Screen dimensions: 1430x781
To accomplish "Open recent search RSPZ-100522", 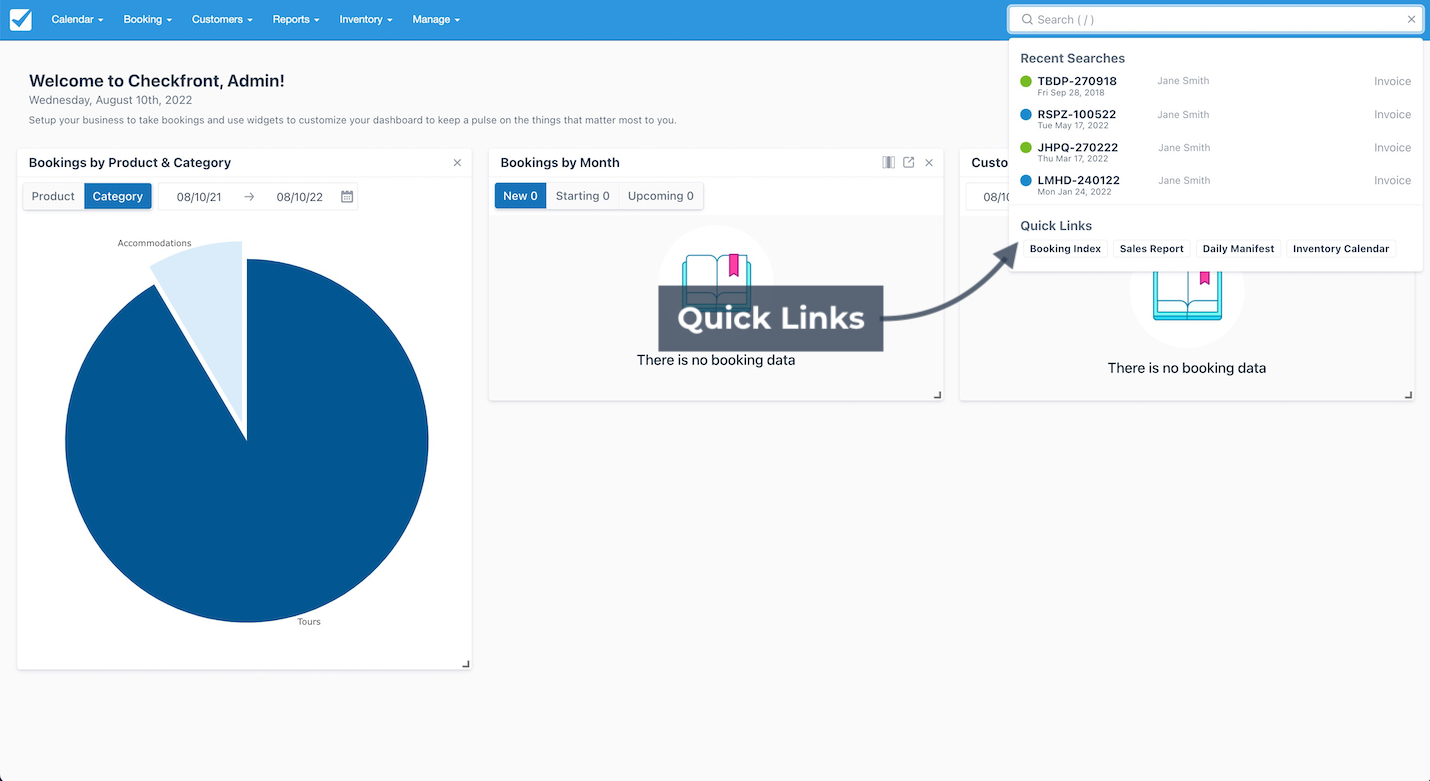I will 1077,114.
